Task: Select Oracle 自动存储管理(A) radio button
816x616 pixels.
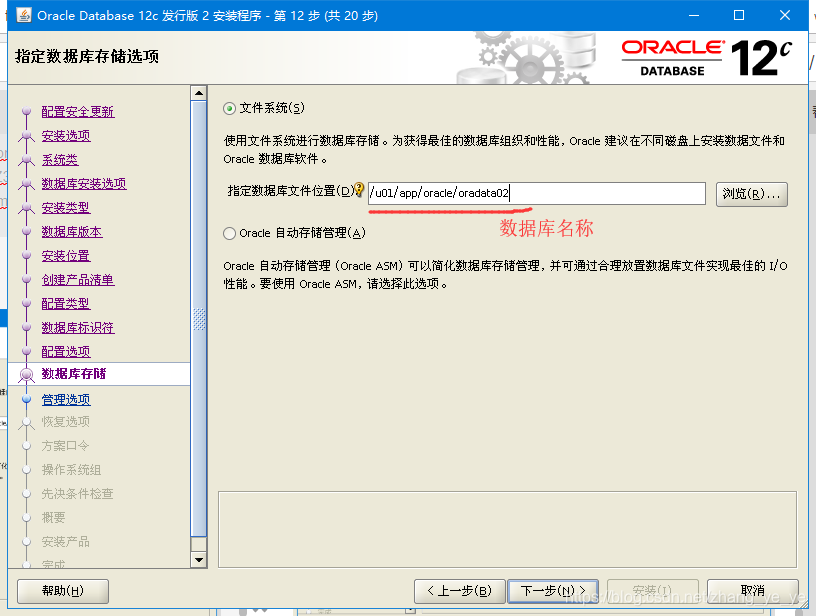Action: pos(229,233)
